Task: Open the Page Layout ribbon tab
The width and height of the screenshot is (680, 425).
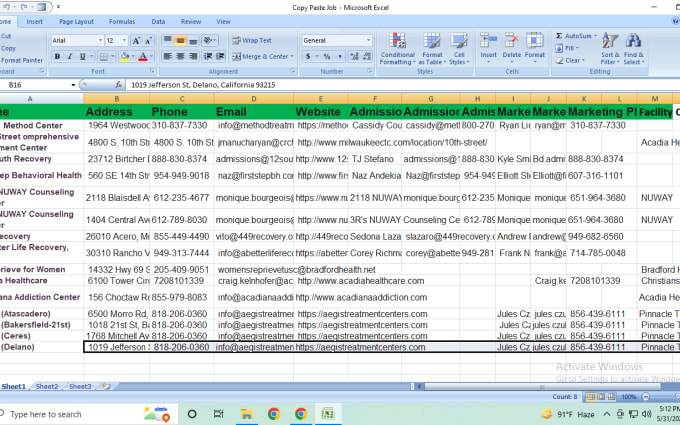Action: [x=76, y=21]
